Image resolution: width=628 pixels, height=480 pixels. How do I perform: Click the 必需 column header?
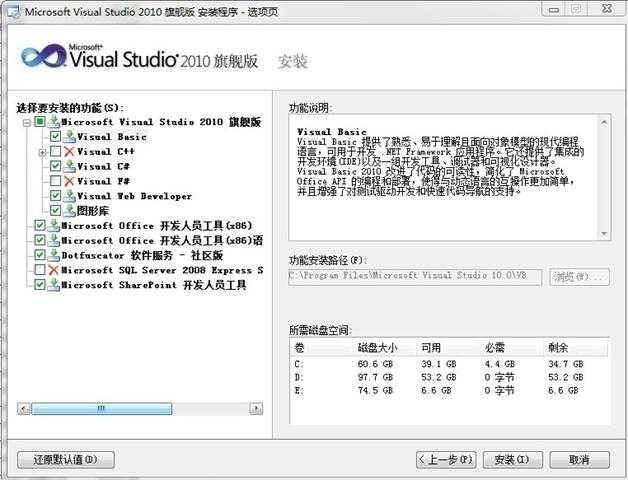pos(495,348)
